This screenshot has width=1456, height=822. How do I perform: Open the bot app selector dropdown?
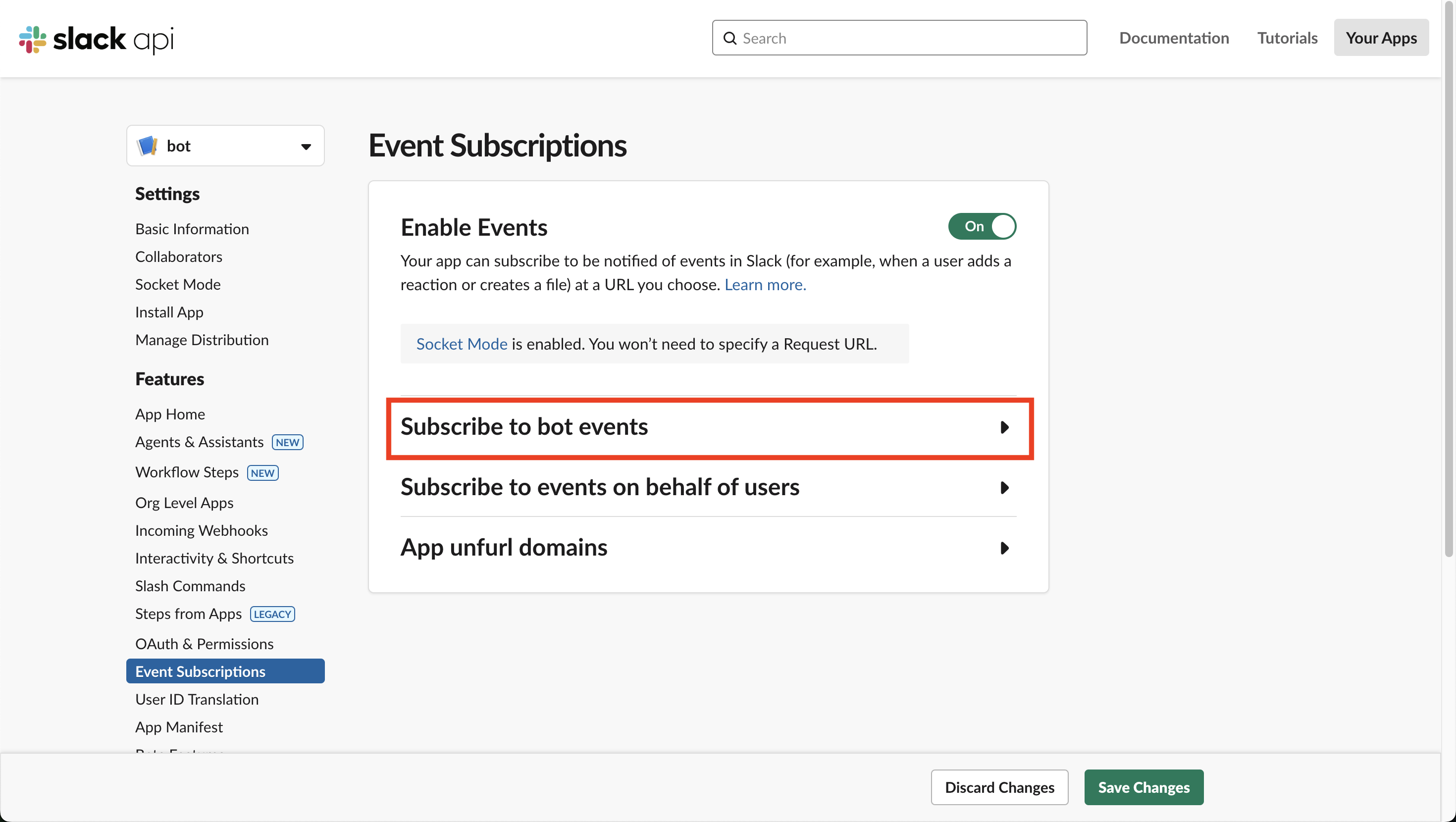pyautogui.click(x=305, y=147)
